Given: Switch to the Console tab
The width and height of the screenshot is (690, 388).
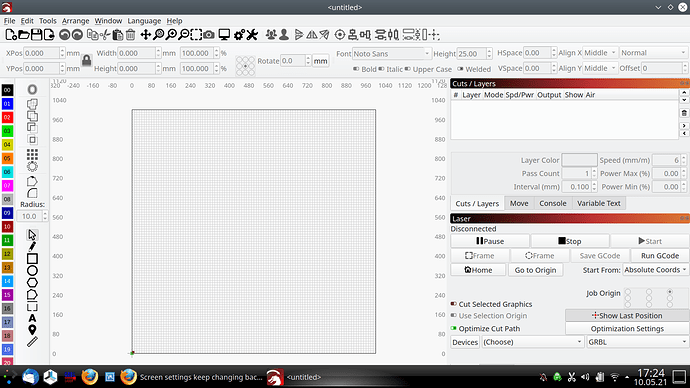Looking at the screenshot, I should tap(553, 203).
